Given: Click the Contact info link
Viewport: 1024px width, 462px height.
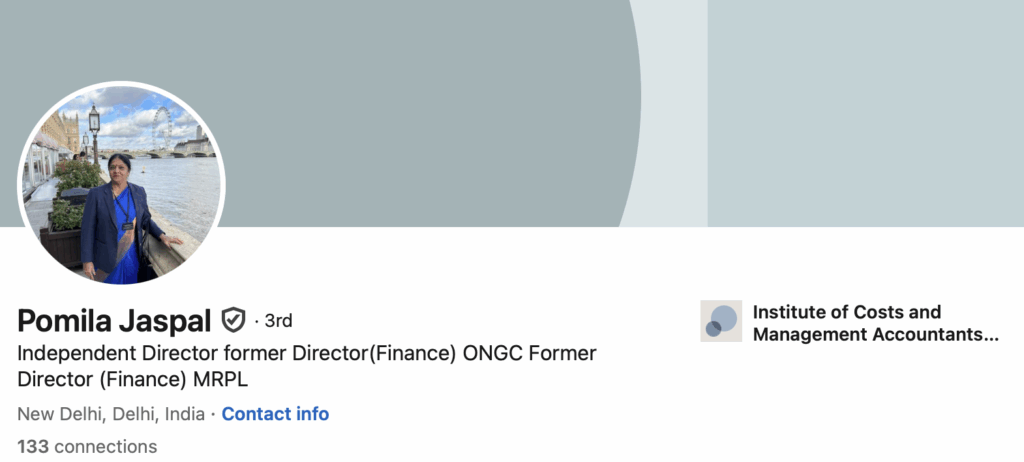Looking at the screenshot, I should tap(275, 414).
